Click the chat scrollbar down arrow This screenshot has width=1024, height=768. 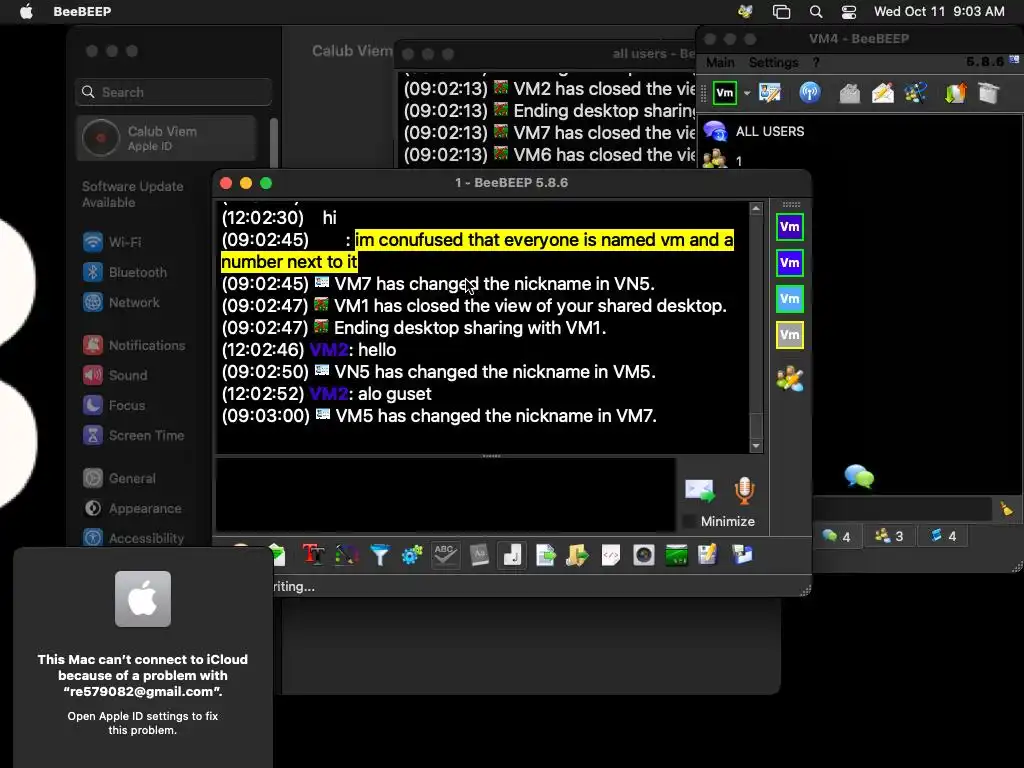(x=756, y=446)
